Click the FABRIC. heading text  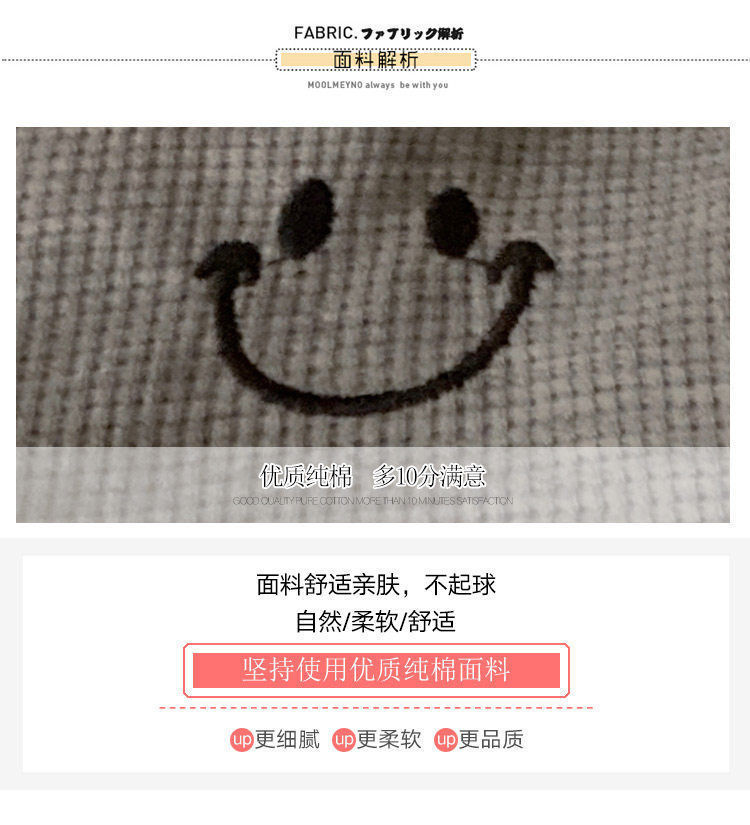(325, 33)
